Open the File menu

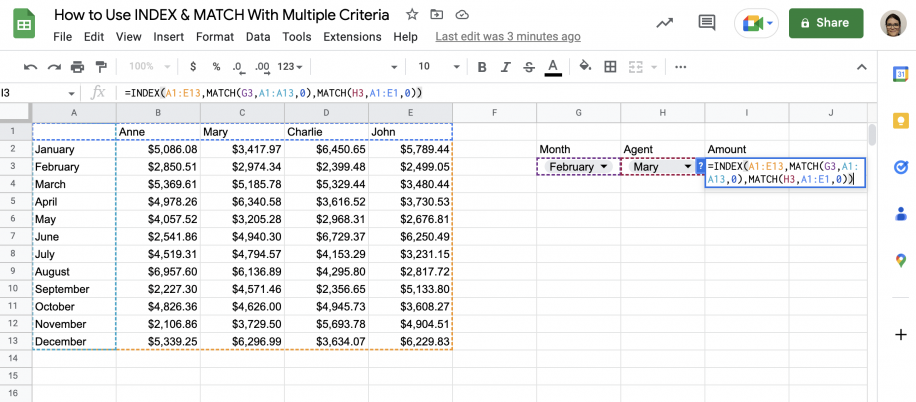tap(63, 37)
